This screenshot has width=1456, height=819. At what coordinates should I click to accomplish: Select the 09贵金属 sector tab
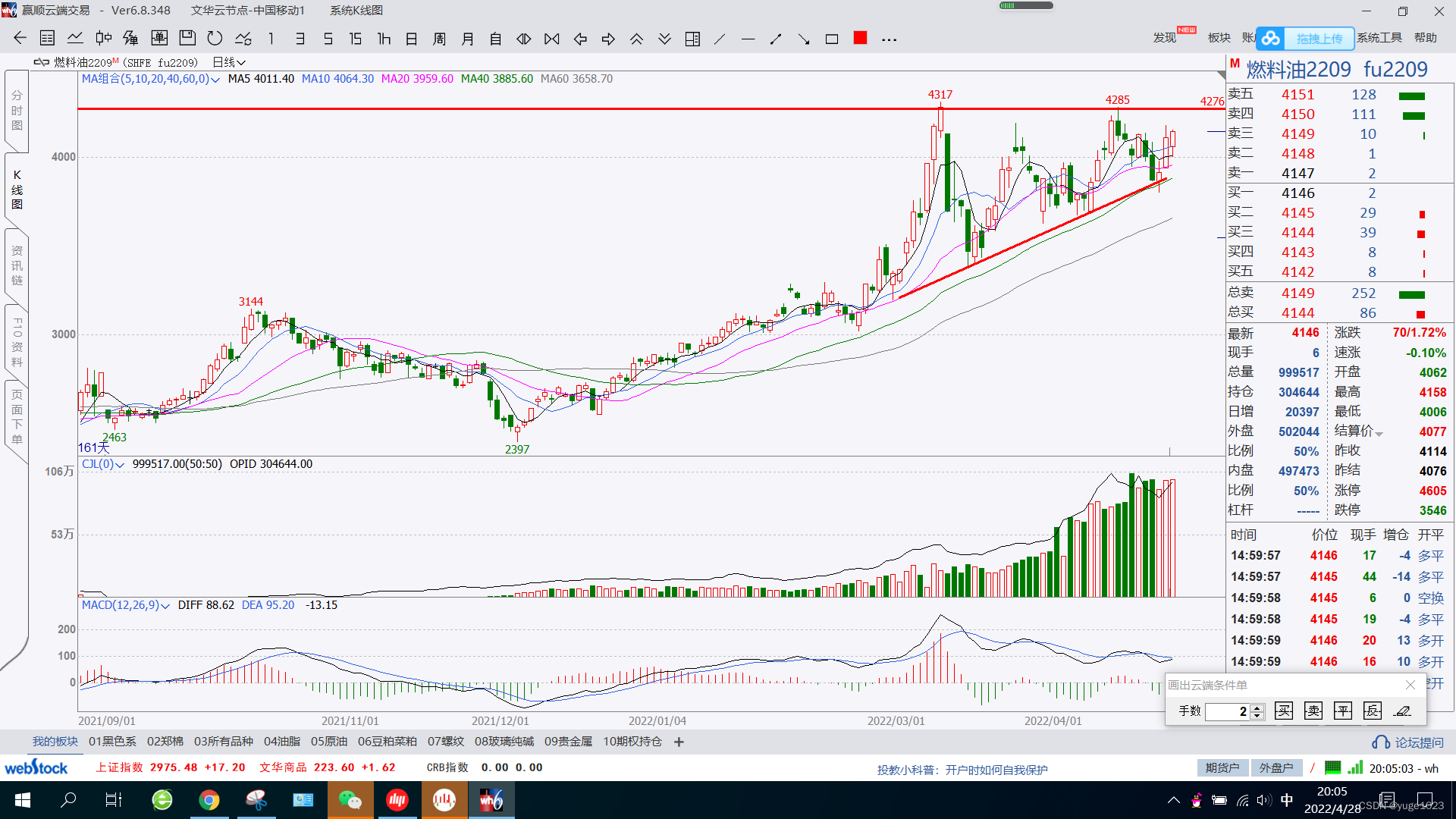568,742
